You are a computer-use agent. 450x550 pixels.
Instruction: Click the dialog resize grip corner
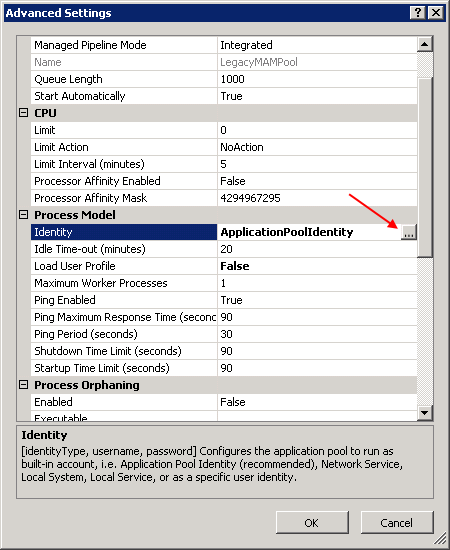[x=440, y=539]
